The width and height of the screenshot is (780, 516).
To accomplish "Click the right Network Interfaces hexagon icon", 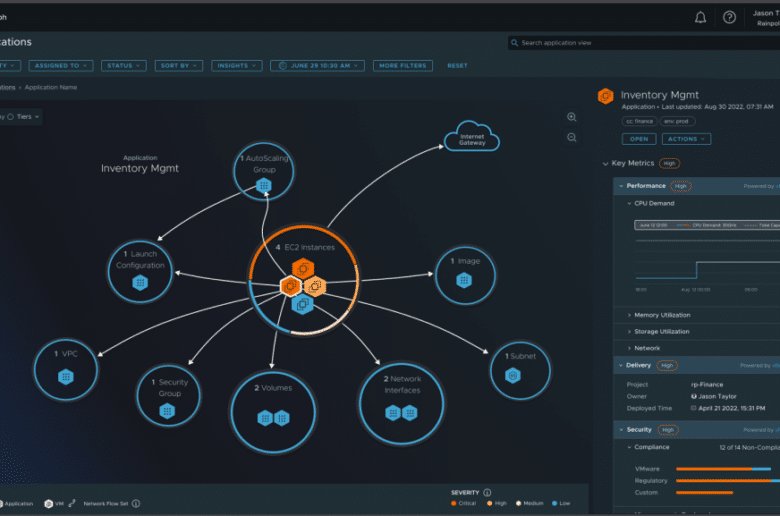I will tap(409, 413).
